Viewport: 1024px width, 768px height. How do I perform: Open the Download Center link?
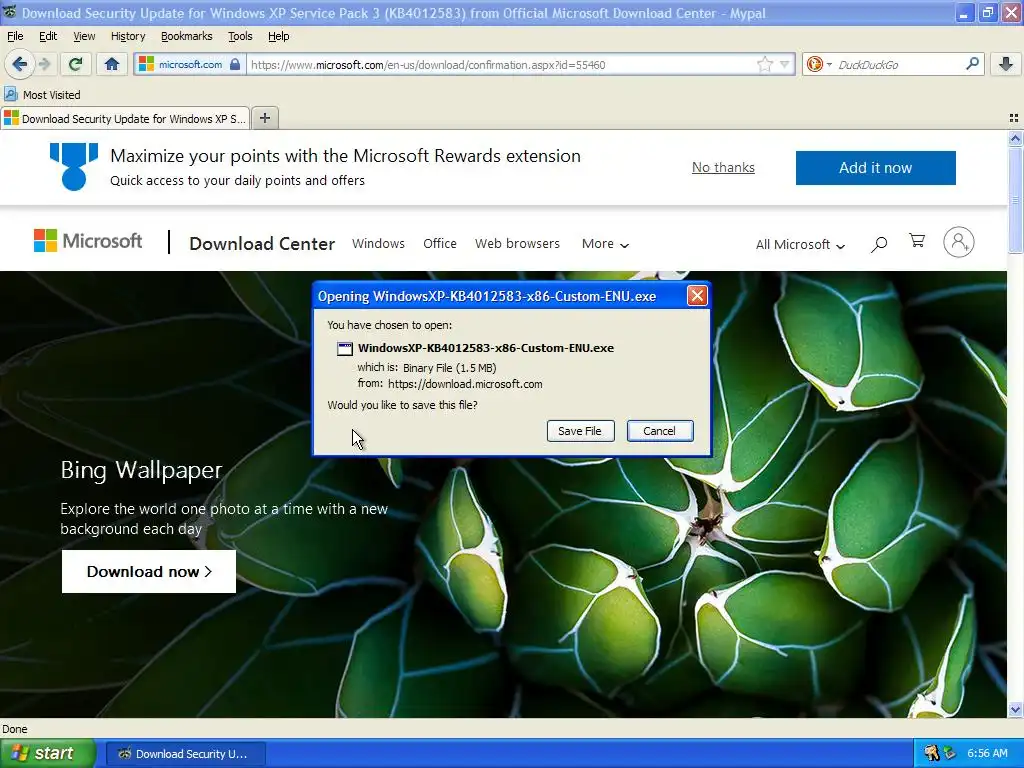tap(262, 244)
